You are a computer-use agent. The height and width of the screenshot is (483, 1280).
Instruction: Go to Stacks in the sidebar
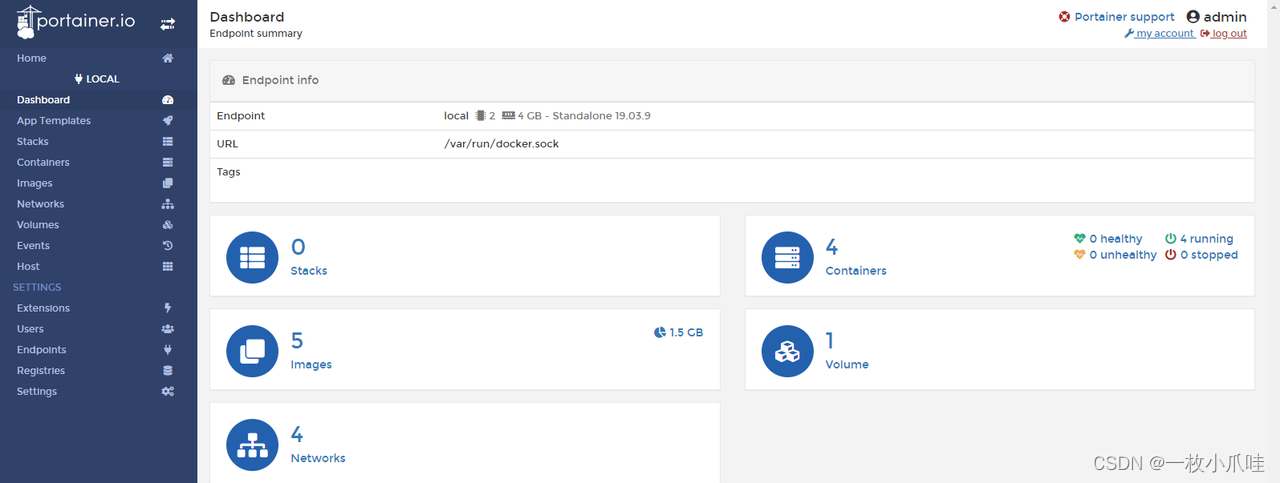(x=98, y=142)
